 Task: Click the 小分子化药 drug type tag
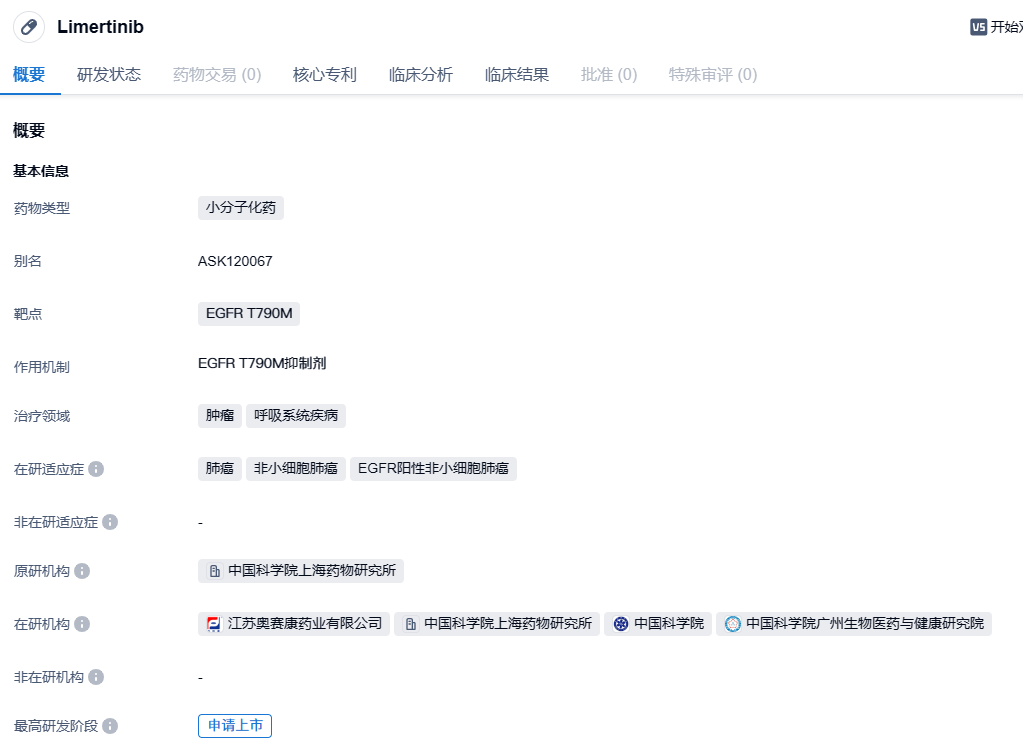tap(240, 208)
